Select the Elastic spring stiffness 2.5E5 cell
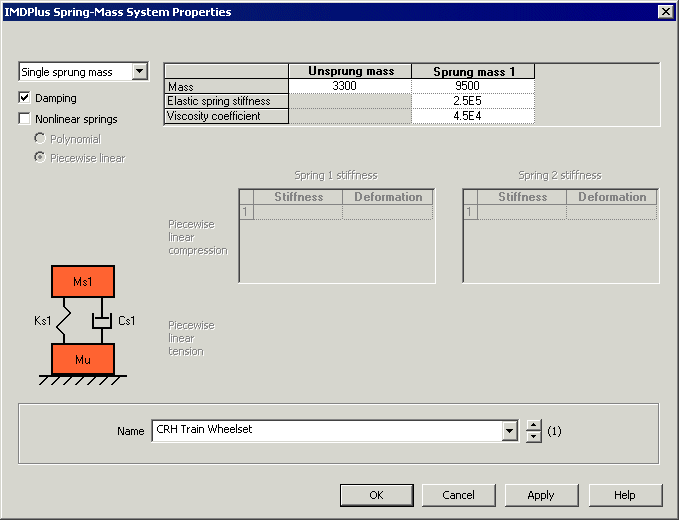The height and width of the screenshot is (520, 679). click(x=472, y=102)
